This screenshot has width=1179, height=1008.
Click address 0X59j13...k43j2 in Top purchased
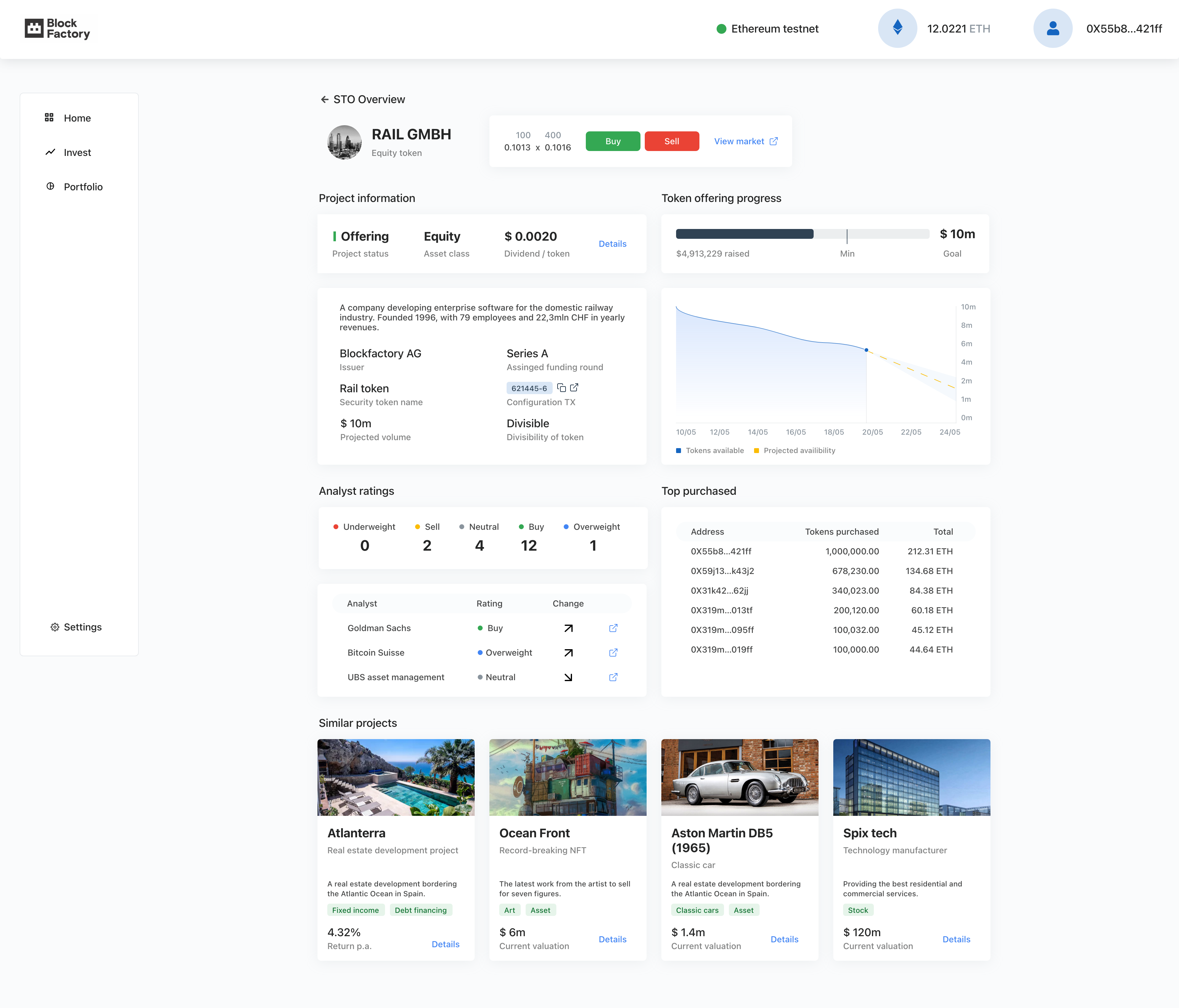point(722,571)
